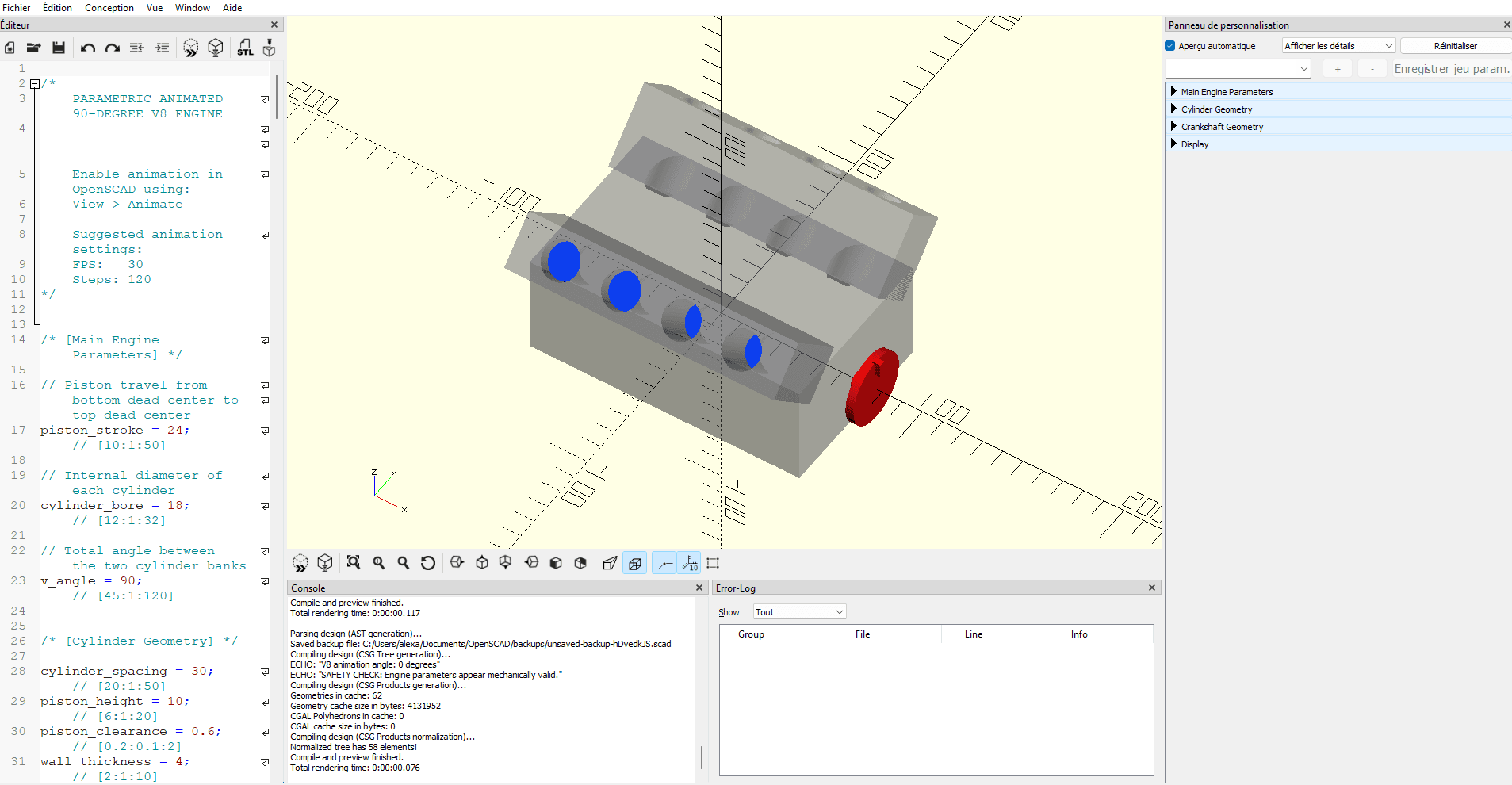
Task: Toggle the Show Axes button
Action: pyautogui.click(x=664, y=563)
